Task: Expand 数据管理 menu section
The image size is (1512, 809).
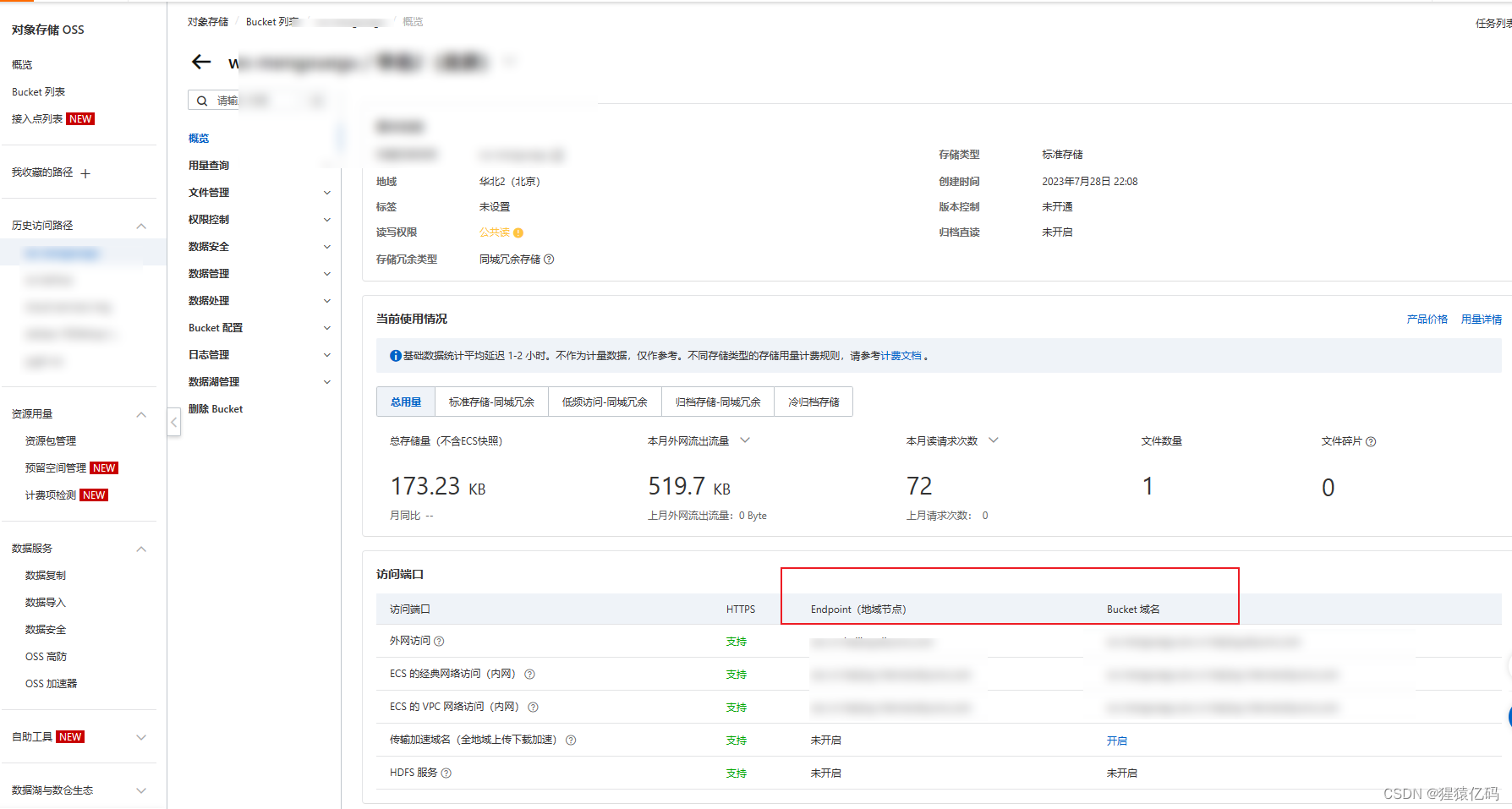Action: (327, 274)
